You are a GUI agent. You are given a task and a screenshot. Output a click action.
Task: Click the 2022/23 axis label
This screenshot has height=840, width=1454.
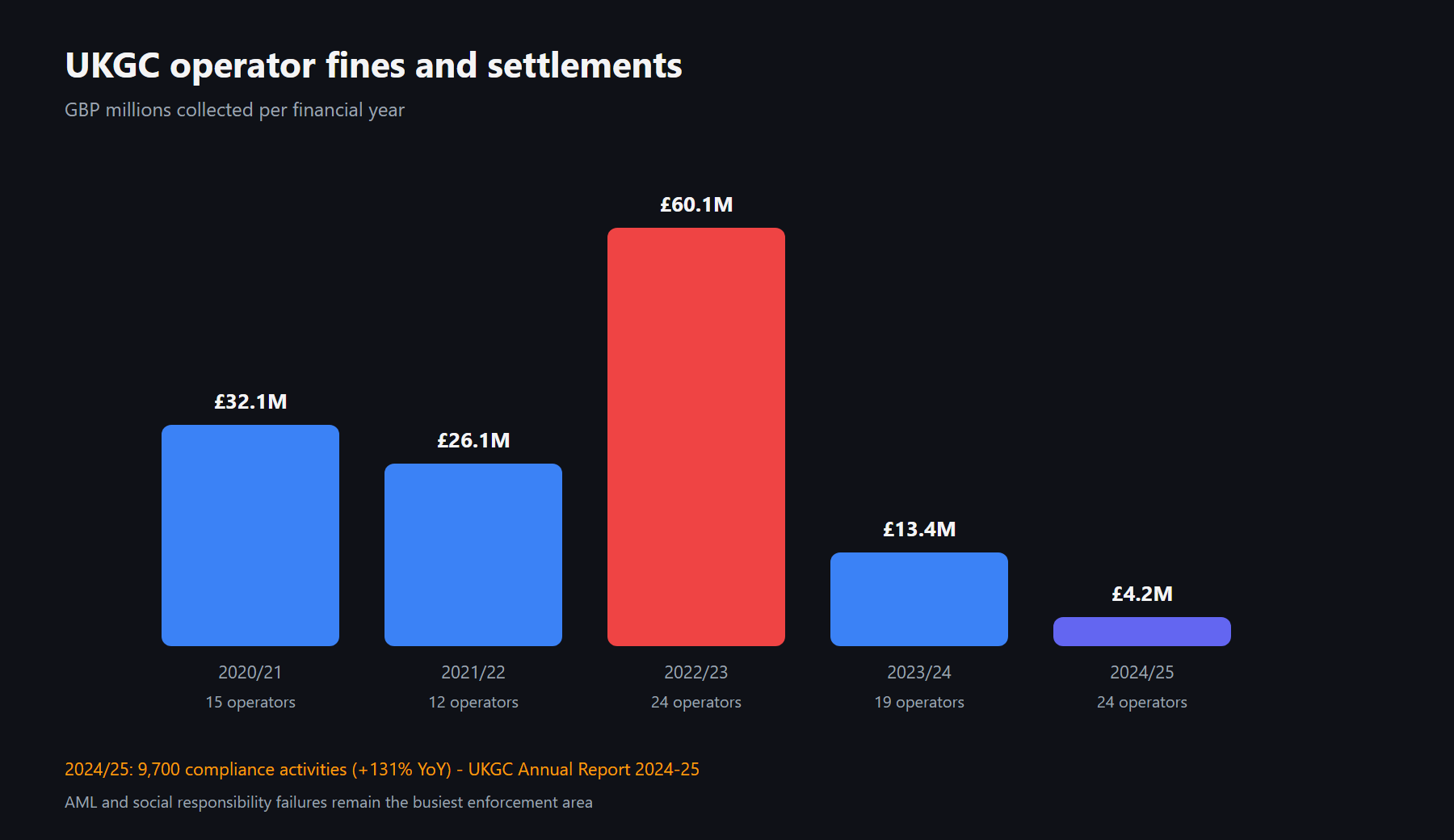pos(696,672)
